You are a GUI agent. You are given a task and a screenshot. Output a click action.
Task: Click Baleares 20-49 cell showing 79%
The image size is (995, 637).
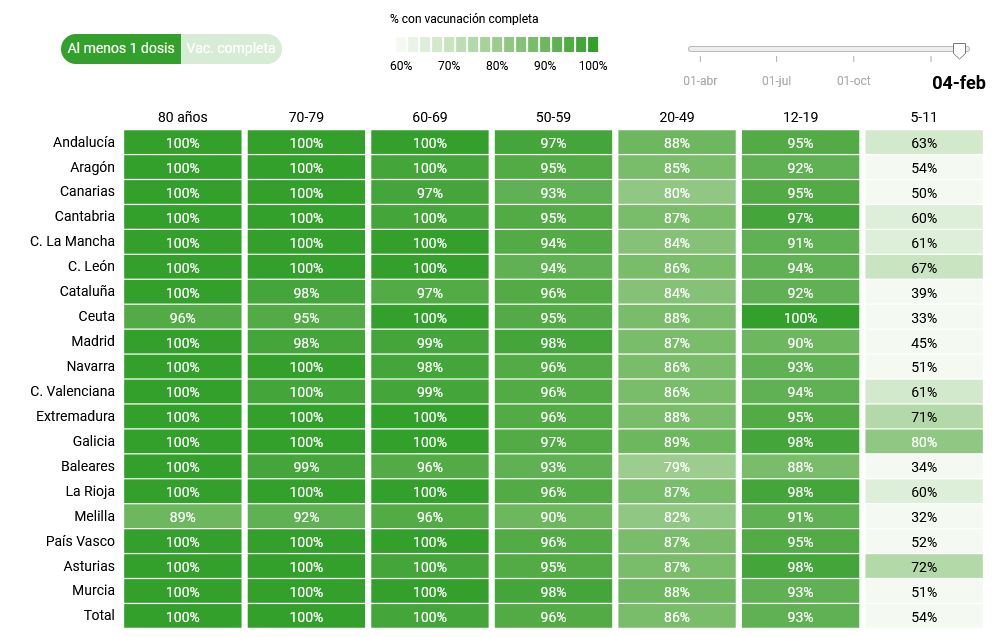coord(677,467)
